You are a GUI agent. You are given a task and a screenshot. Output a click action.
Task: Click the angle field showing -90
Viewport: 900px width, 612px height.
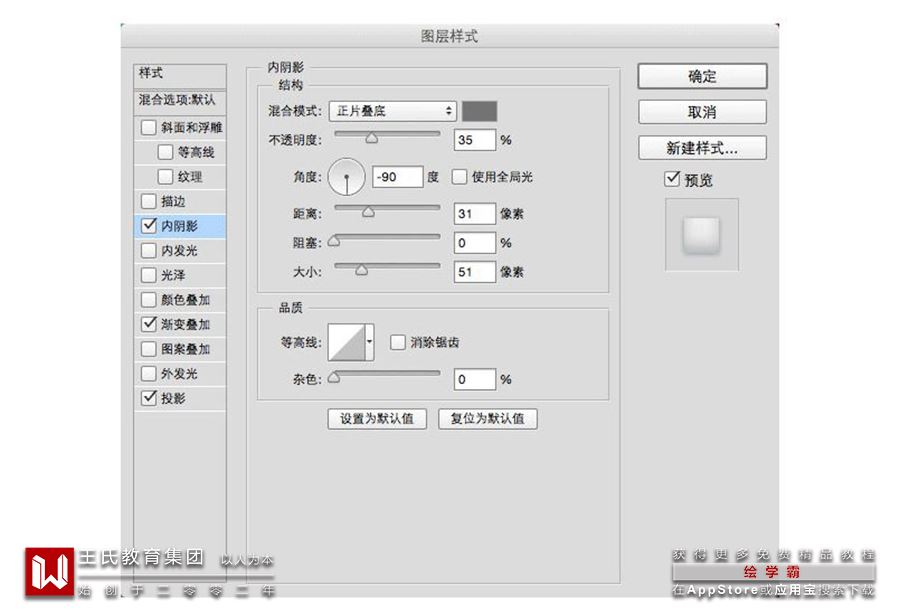[x=398, y=176]
